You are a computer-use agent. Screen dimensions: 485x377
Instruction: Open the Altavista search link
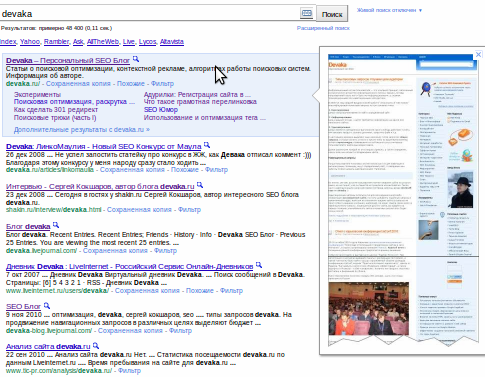point(172,42)
